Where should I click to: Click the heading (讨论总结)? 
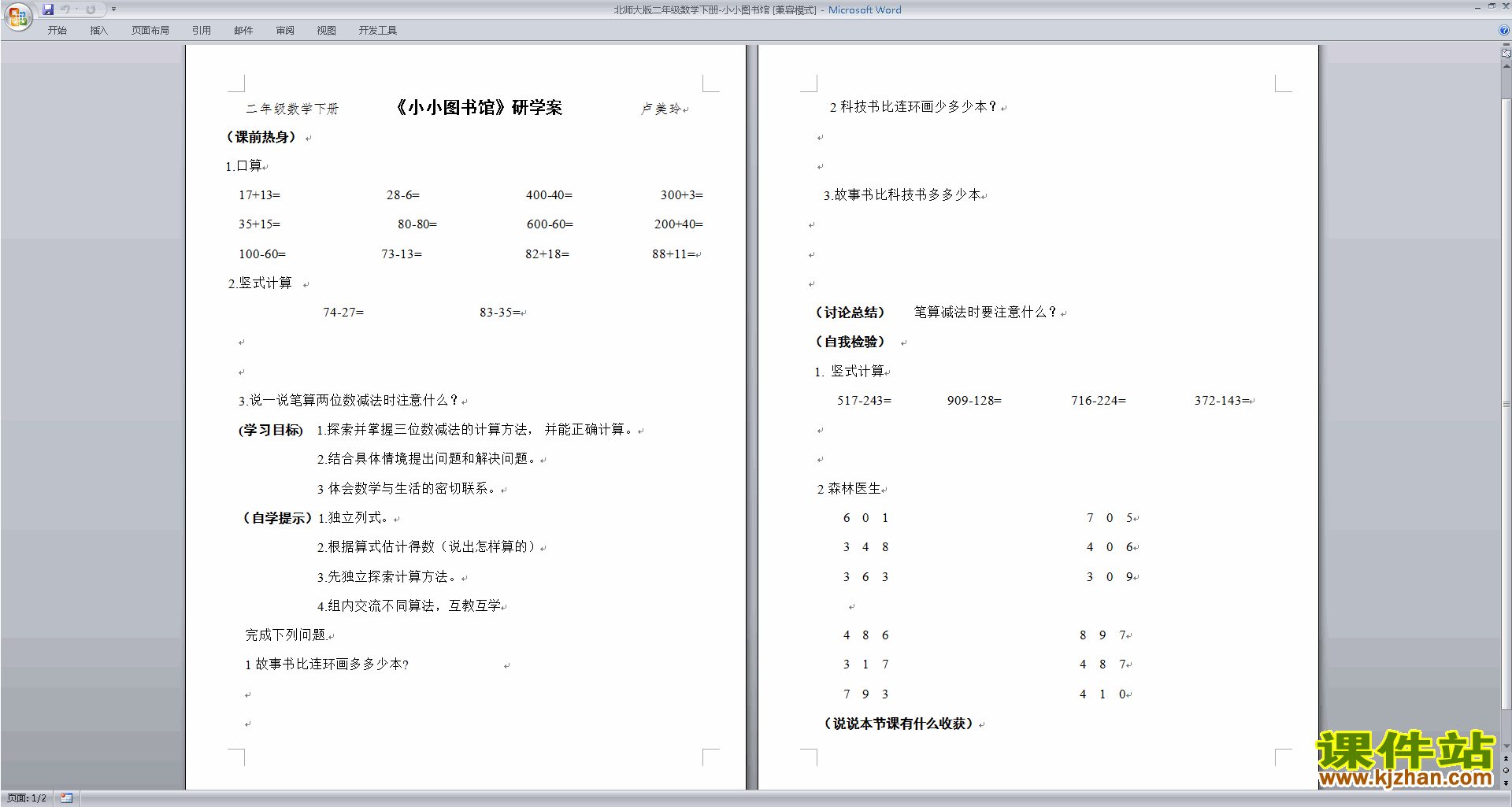pyautogui.click(x=850, y=313)
